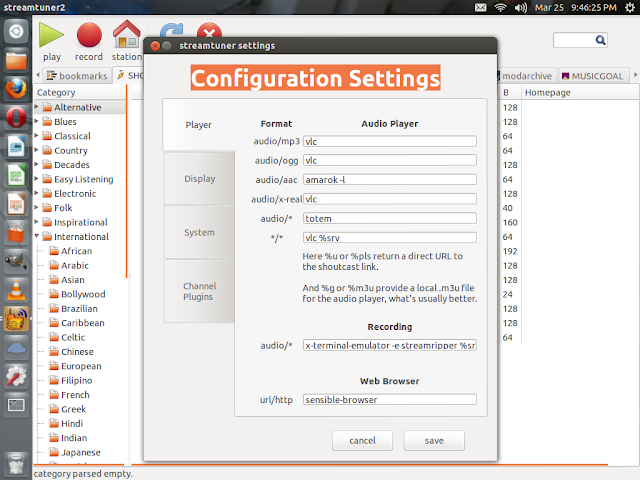The image size is (640, 480).
Task: Click the green play icon in toolbar
Action: pos(51,35)
